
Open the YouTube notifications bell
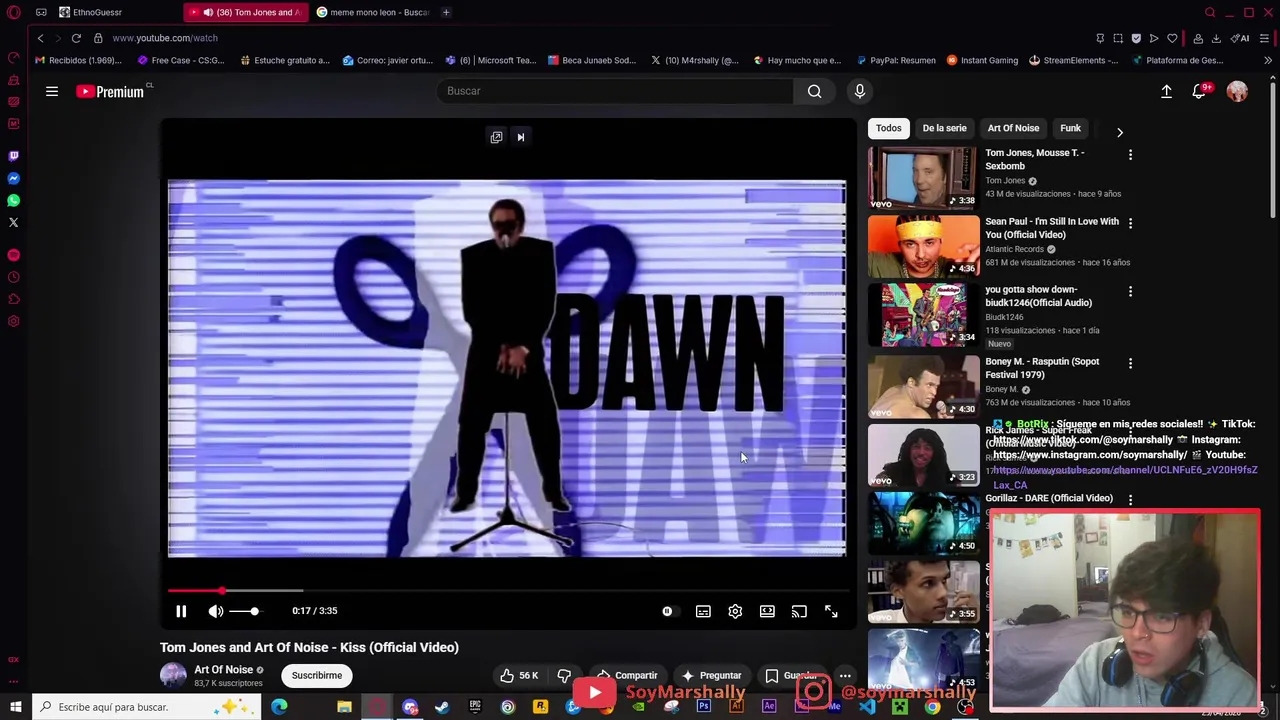point(1200,91)
